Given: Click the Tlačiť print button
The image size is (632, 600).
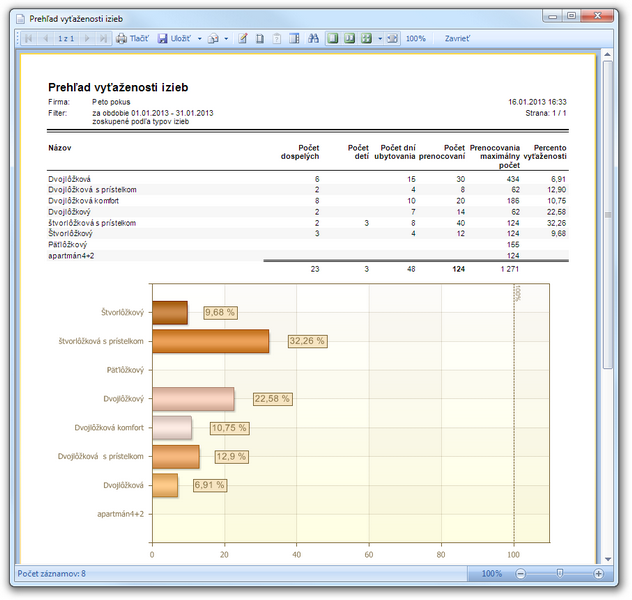Looking at the screenshot, I should tap(132, 39).
